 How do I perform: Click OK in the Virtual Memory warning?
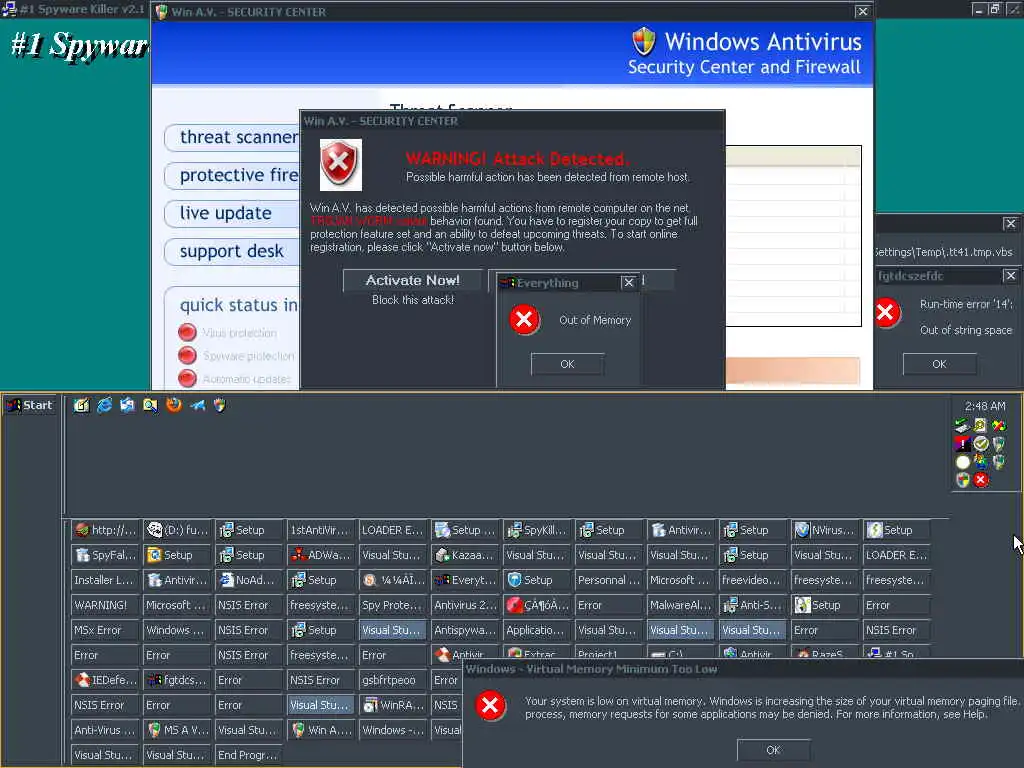773,750
